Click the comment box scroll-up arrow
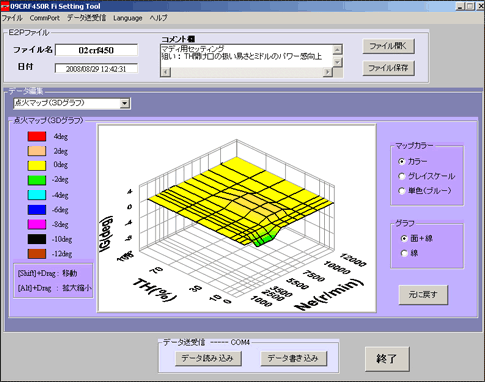485x382 pixels. (337, 50)
